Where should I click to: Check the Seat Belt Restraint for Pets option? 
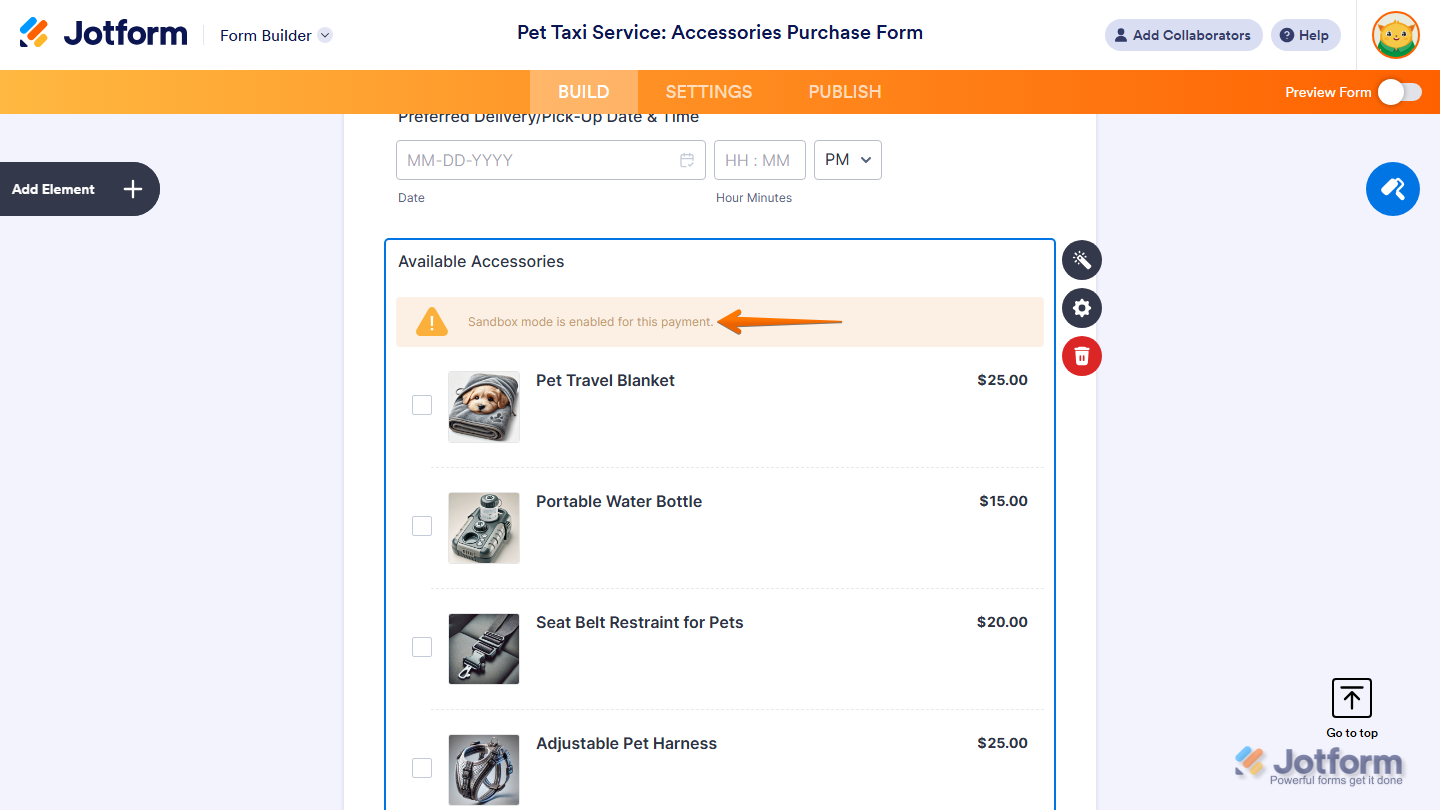(421, 647)
